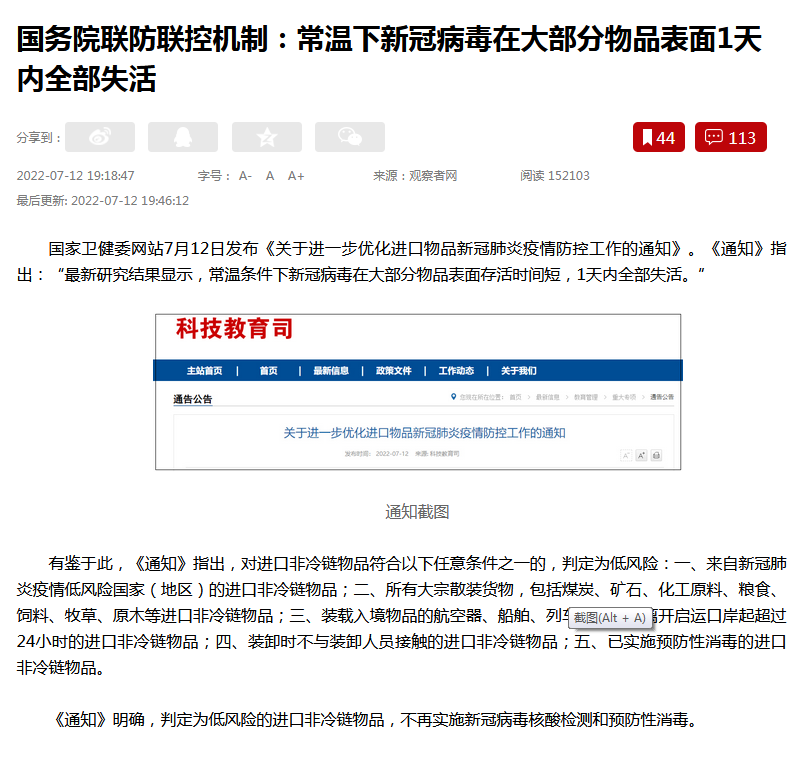Click the first paragraph beginning 国家卫健委网站7月12日
Viewport: 812px width, 773px height.
point(401,261)
